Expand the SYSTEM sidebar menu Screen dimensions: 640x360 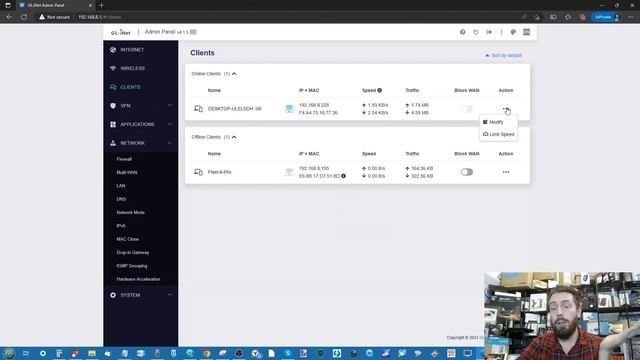[x=140, y=295]
